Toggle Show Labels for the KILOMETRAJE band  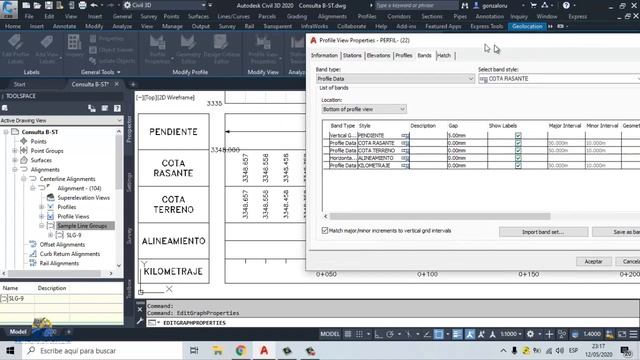pyautogui.click(x=518, y=166)
